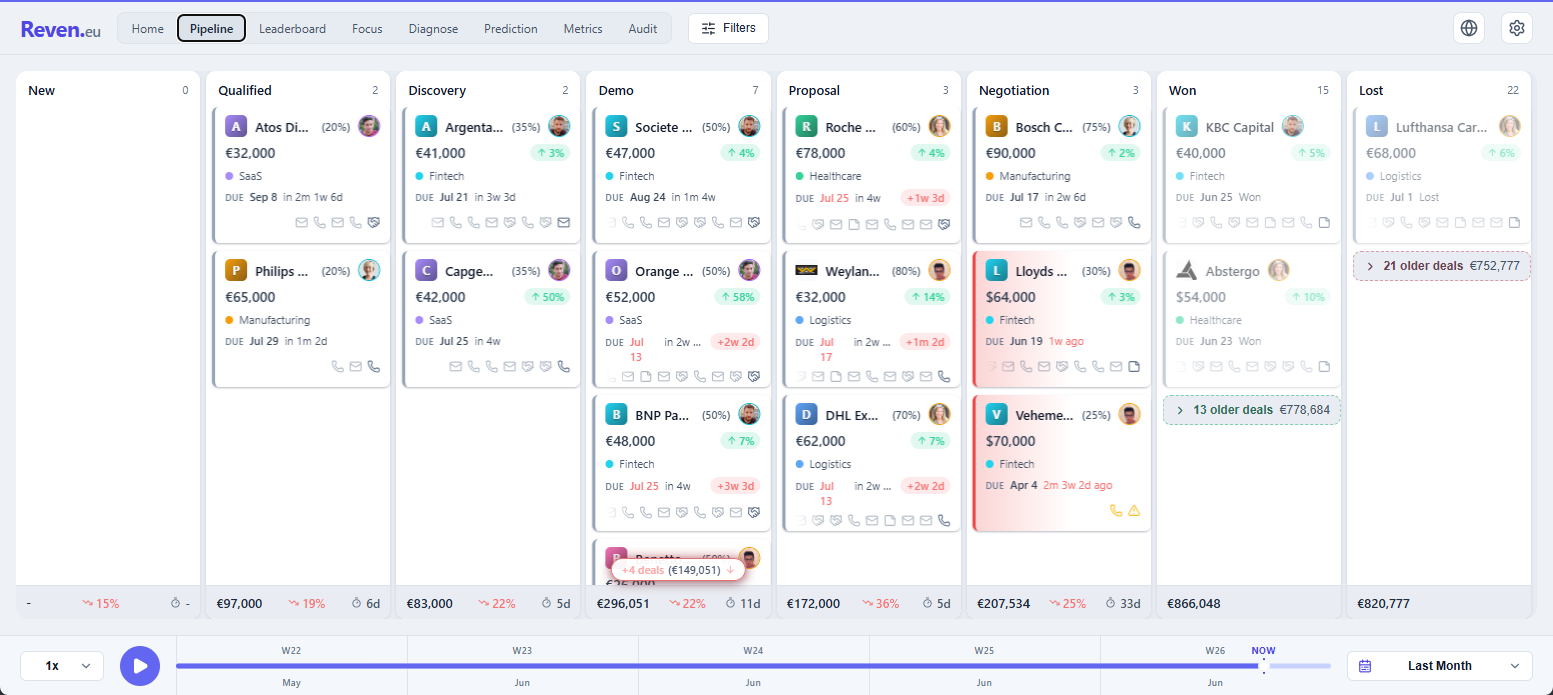Expand the 21 older deals in Lost
The width and height of the screenshot is (1553, 695).
(1442, 266)
